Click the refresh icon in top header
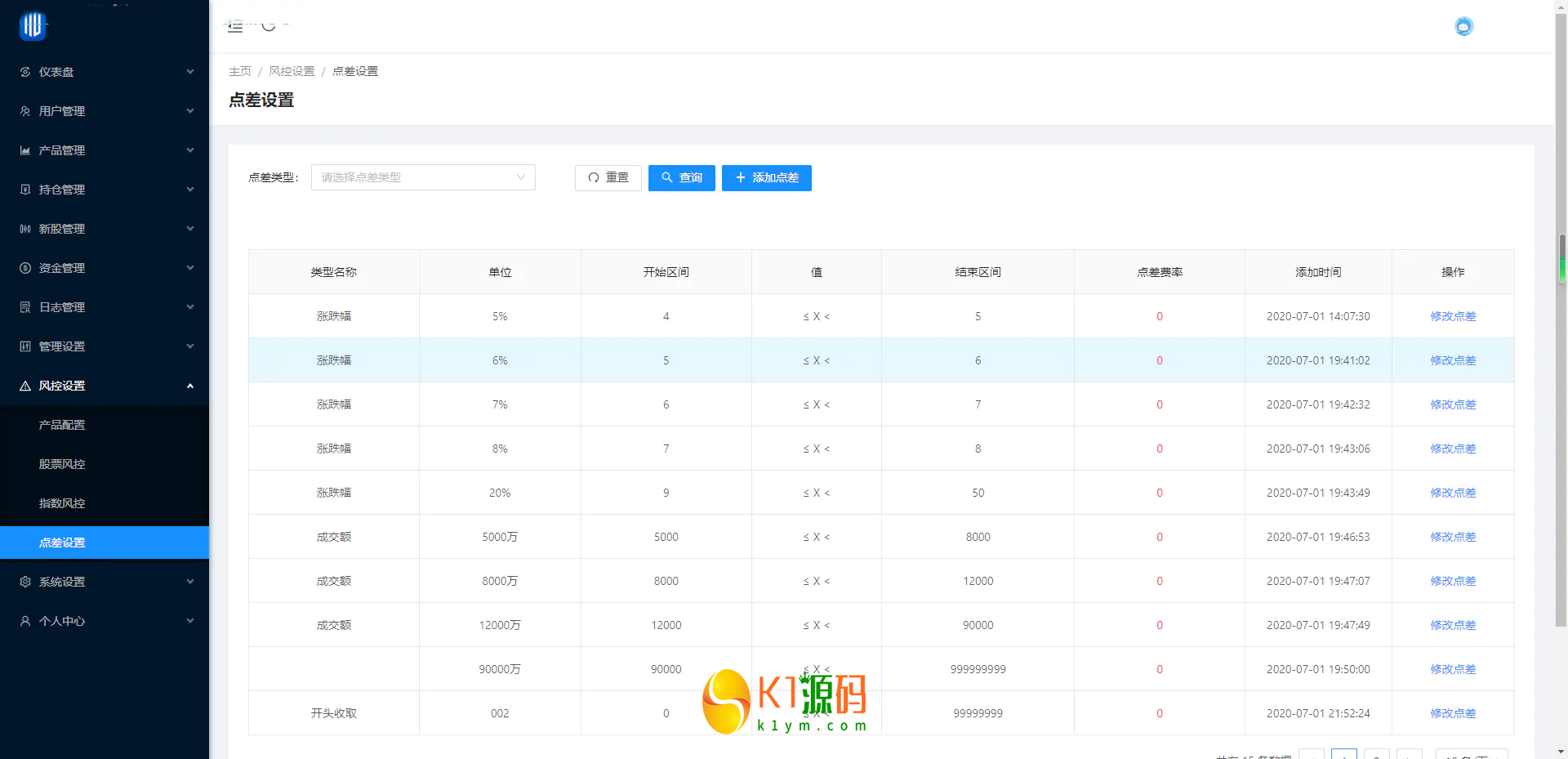 (269, 26)
